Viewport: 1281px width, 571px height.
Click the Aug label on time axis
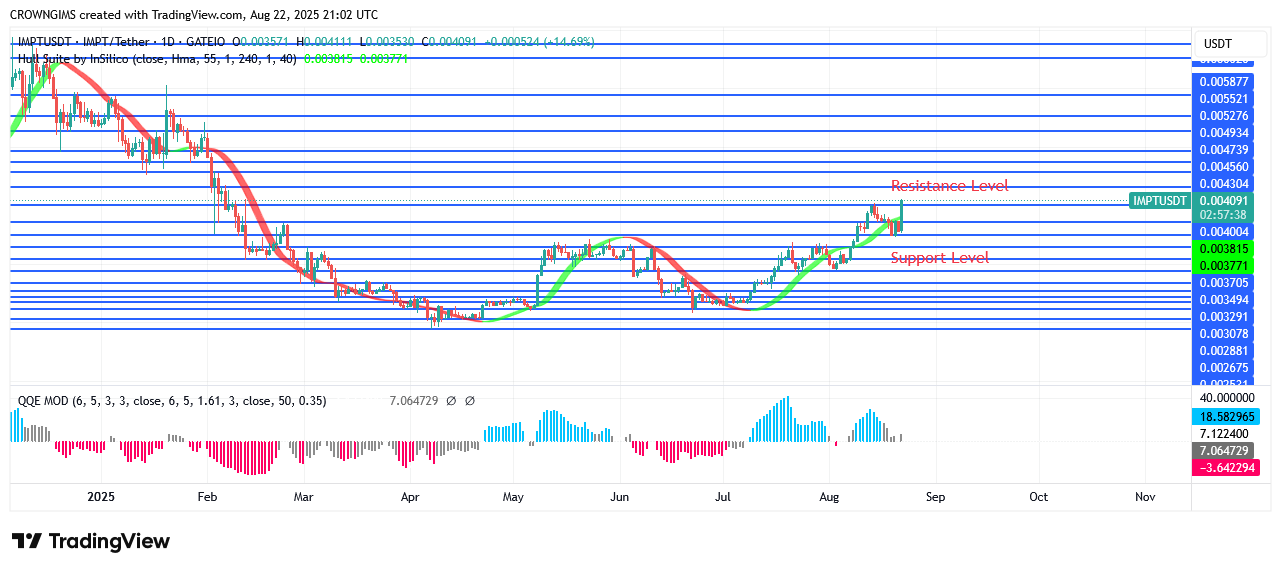coord(829,496)
